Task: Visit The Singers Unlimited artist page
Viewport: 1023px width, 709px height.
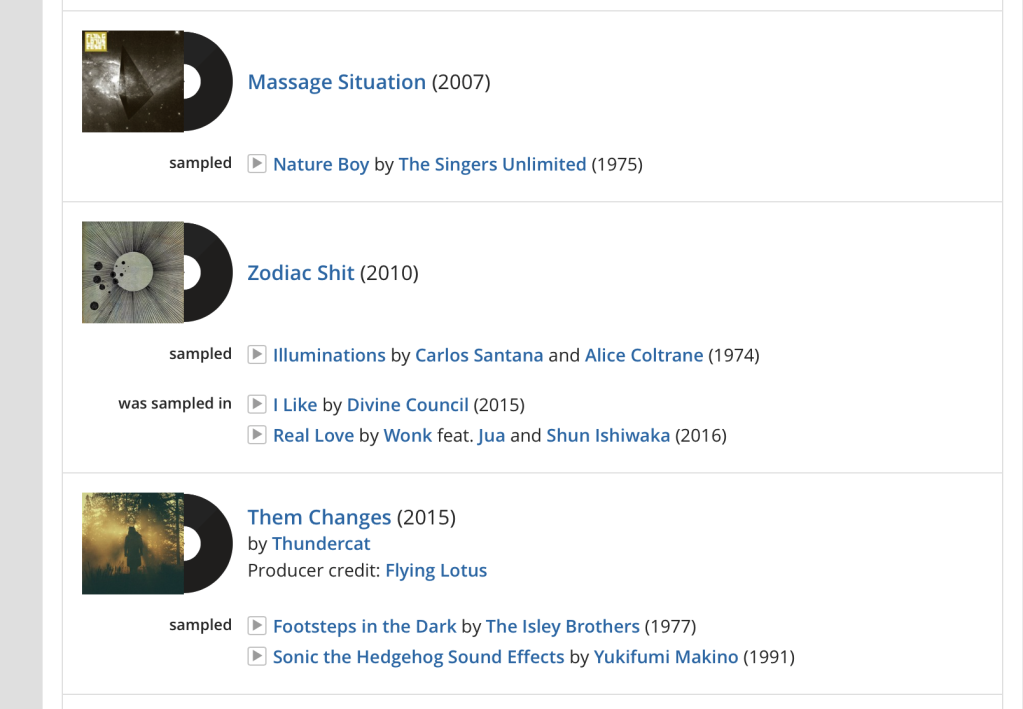Action: pyautogui.click(x=492, y=164)
